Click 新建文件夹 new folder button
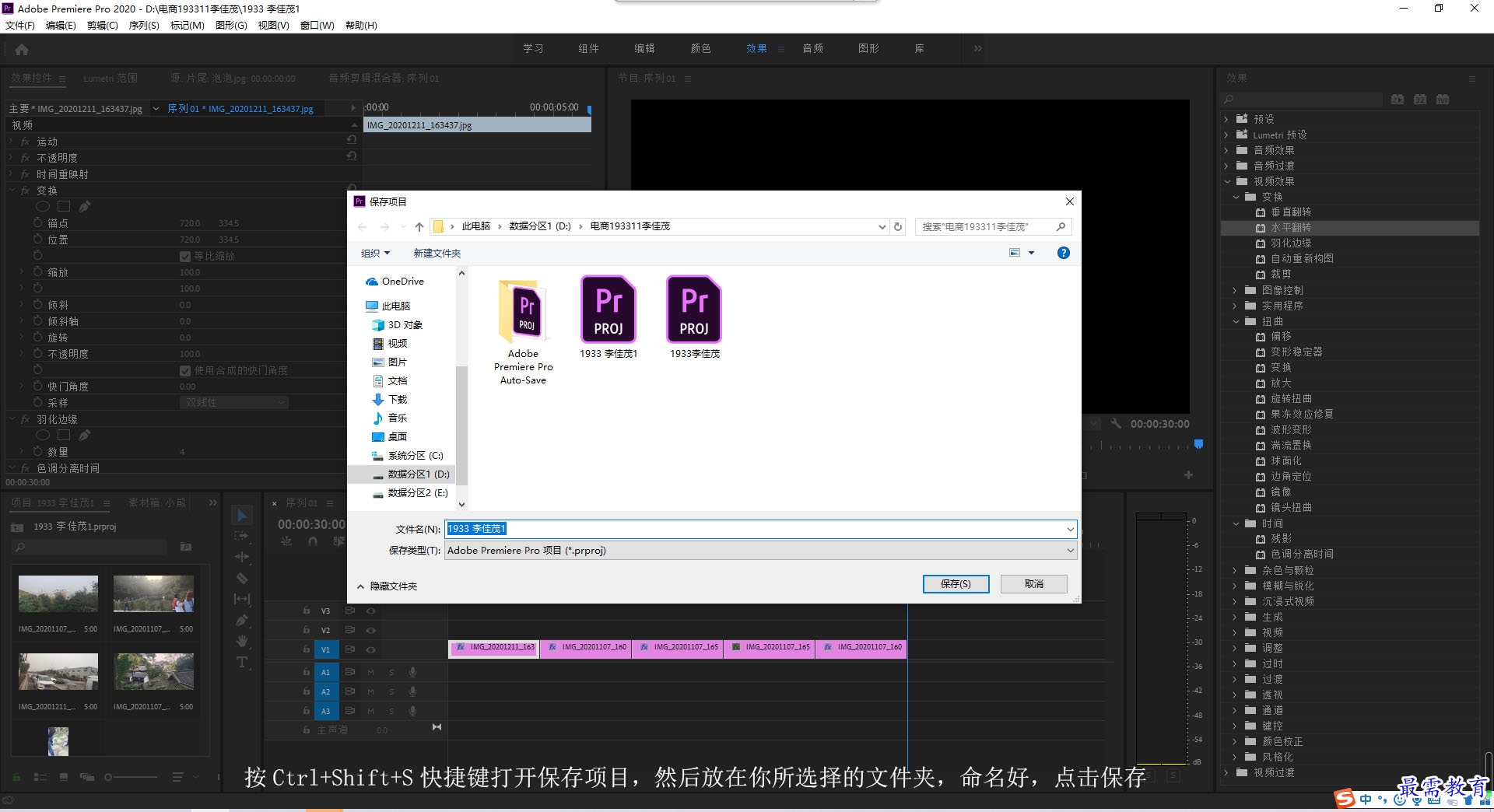1494x812 pixels. 437,253
